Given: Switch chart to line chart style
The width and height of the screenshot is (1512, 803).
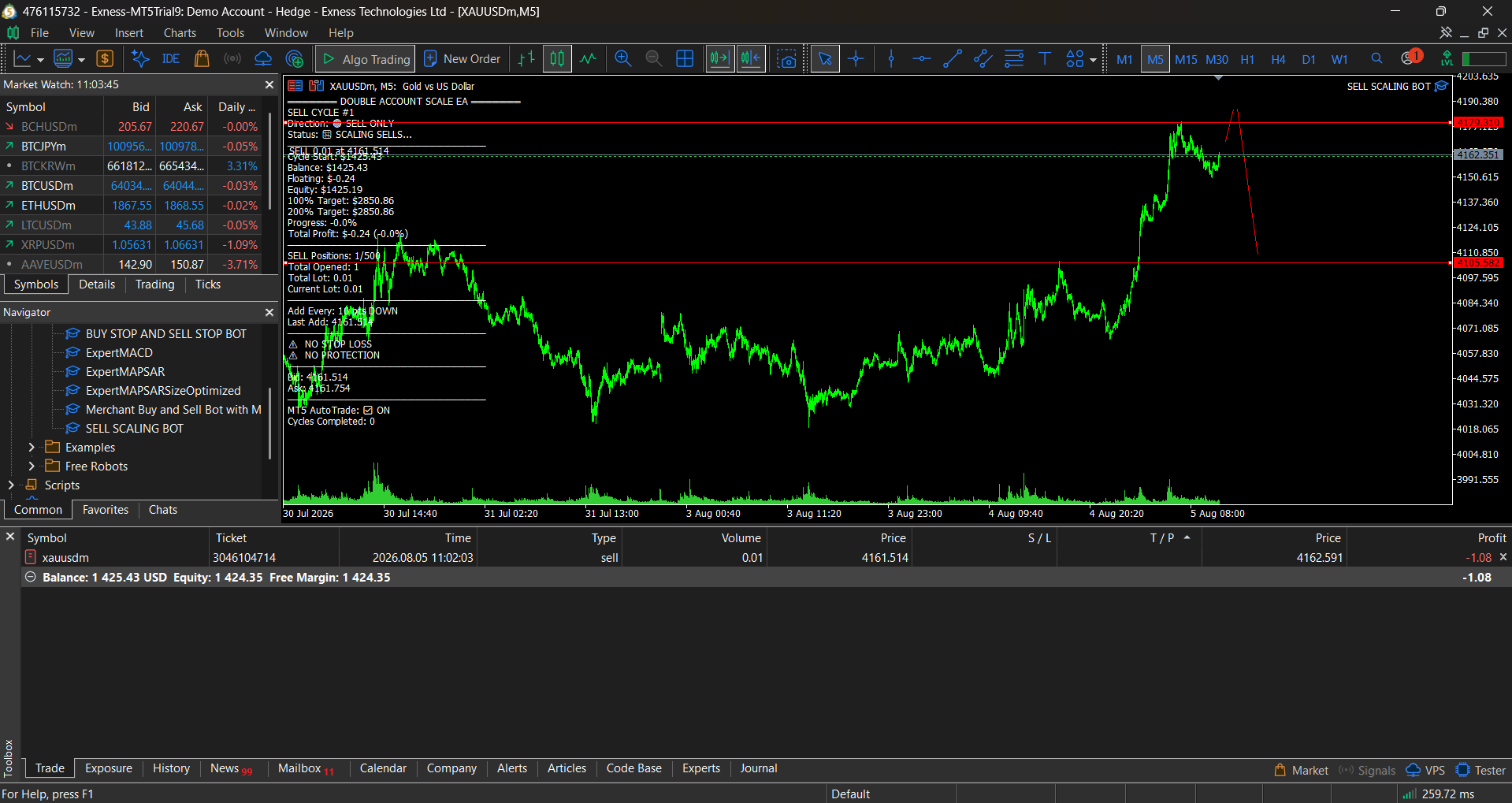Looking at the screenshot, I should click(589, 59).
